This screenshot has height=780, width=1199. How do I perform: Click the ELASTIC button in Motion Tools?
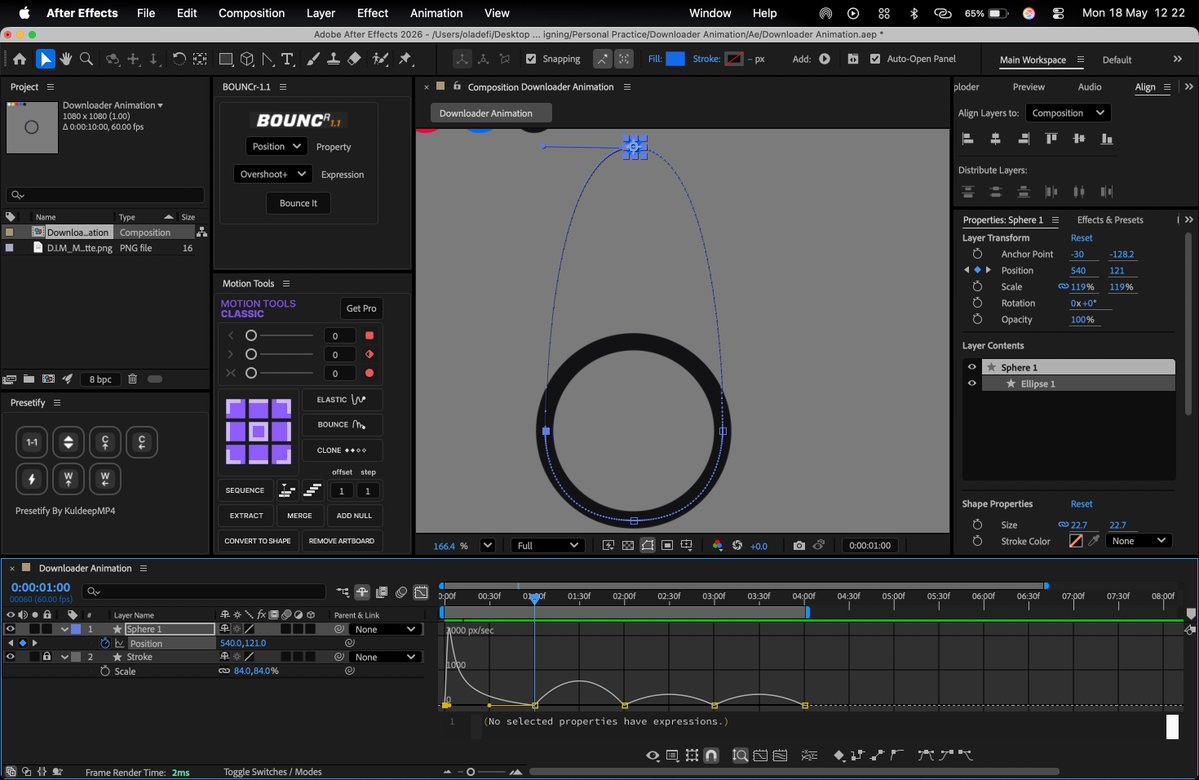coord(342,399)
